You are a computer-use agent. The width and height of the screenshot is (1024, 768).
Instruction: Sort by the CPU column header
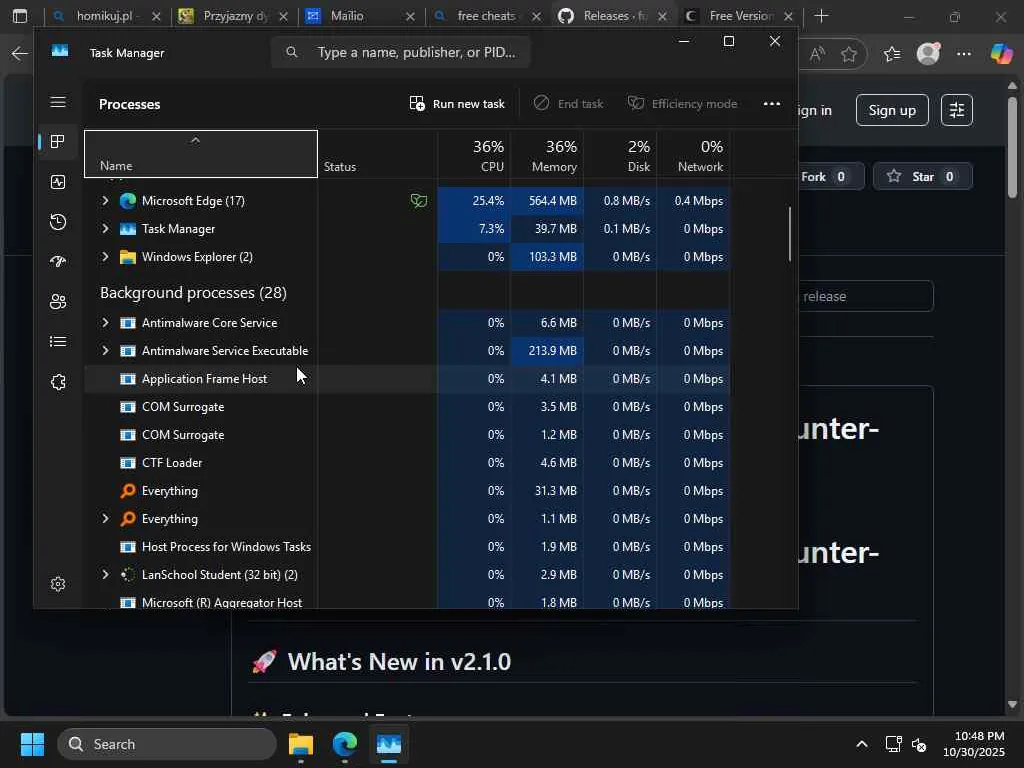coord(474,154)
